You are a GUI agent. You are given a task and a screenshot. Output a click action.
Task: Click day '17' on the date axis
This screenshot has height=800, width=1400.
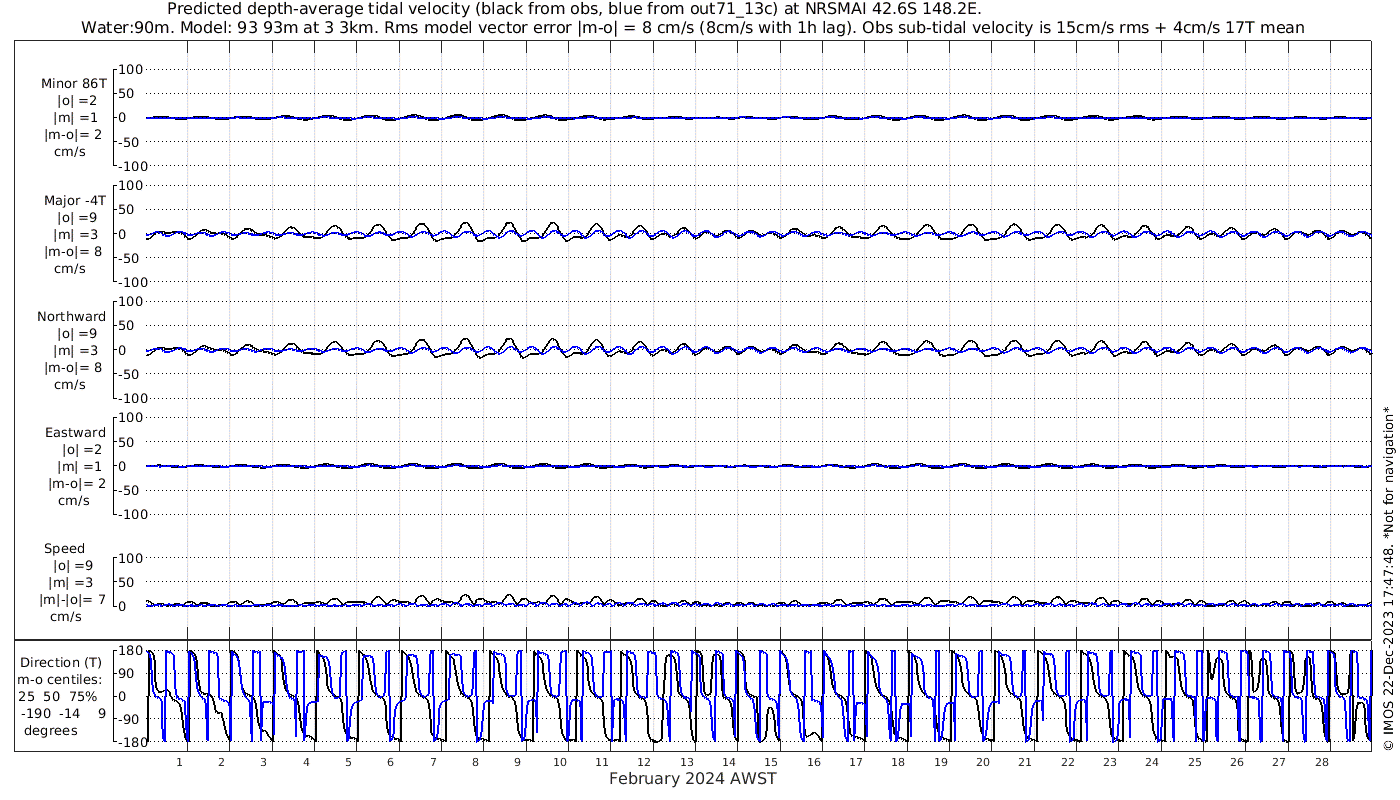(x=856, y=762)
